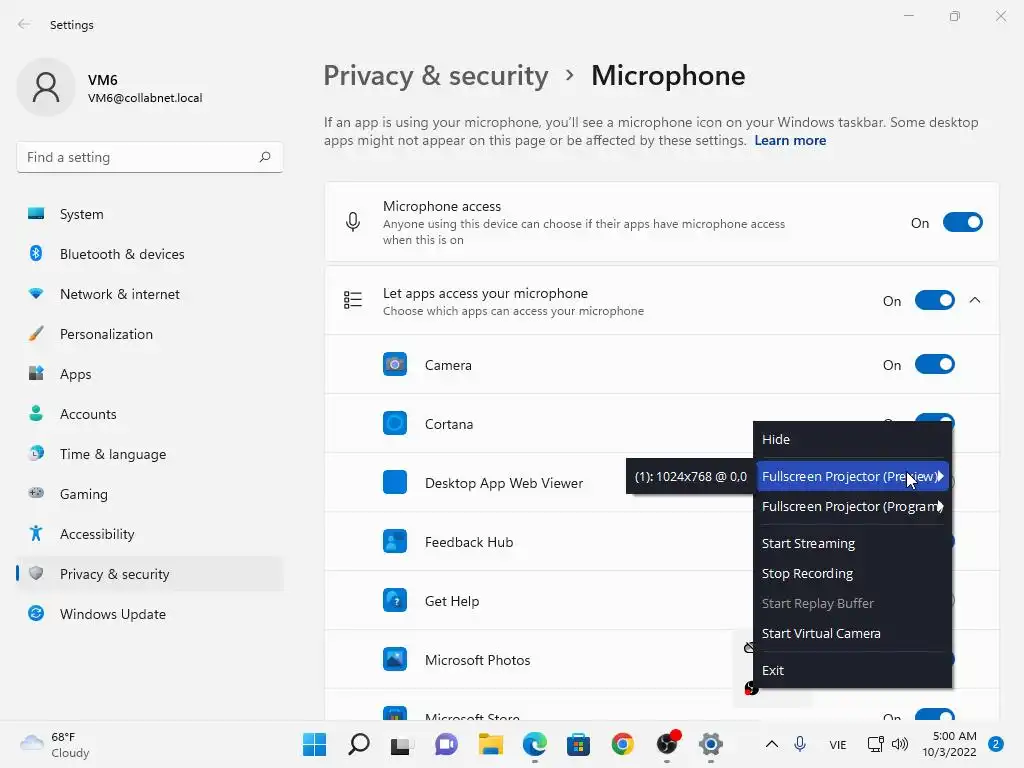Screen dimensions: 1024x768
Task: Open the Chat app from taskbar
Action: click(x=447, y=744)
